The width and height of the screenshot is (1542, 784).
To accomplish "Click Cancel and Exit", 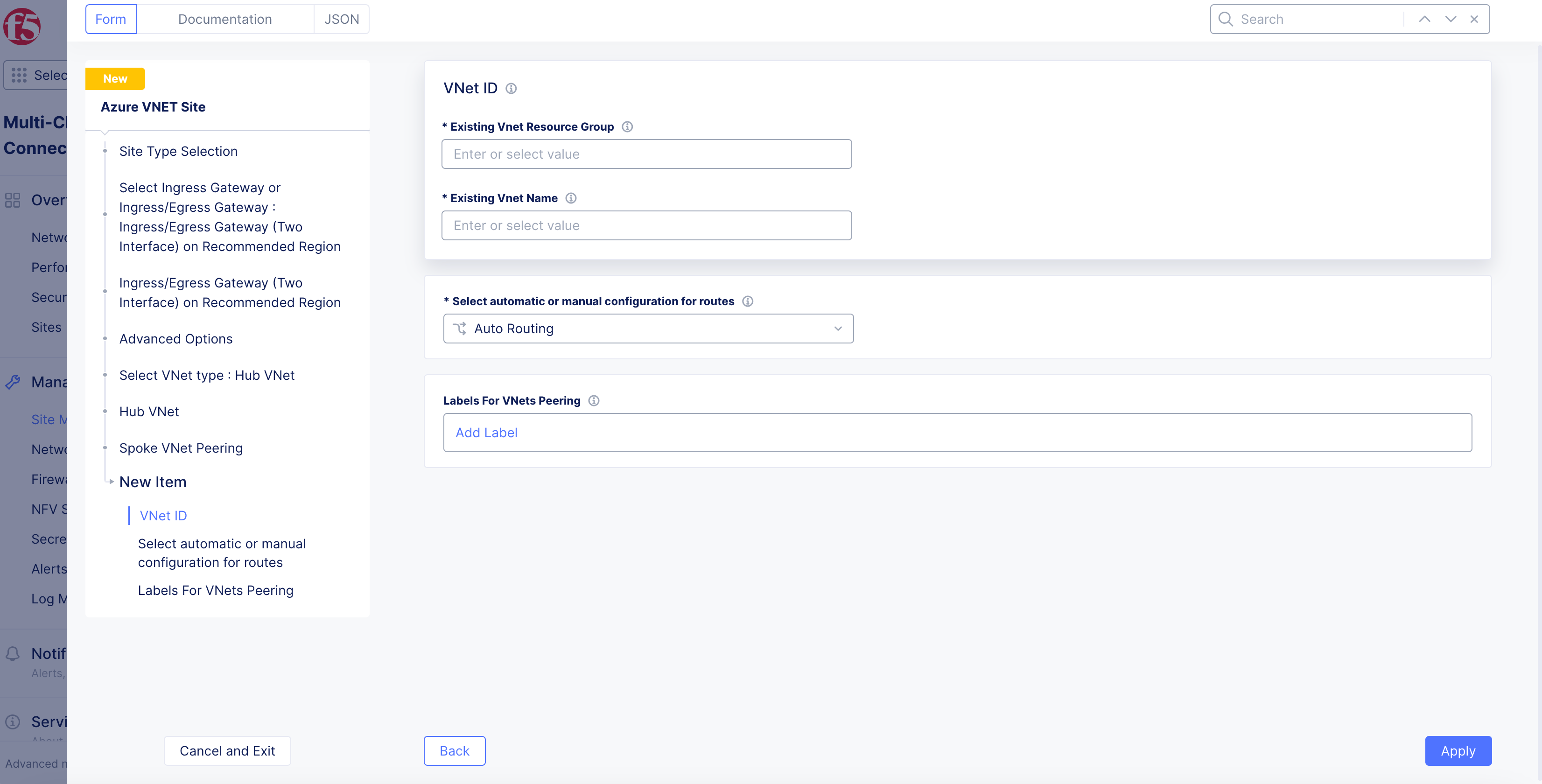I will point(227,750).
